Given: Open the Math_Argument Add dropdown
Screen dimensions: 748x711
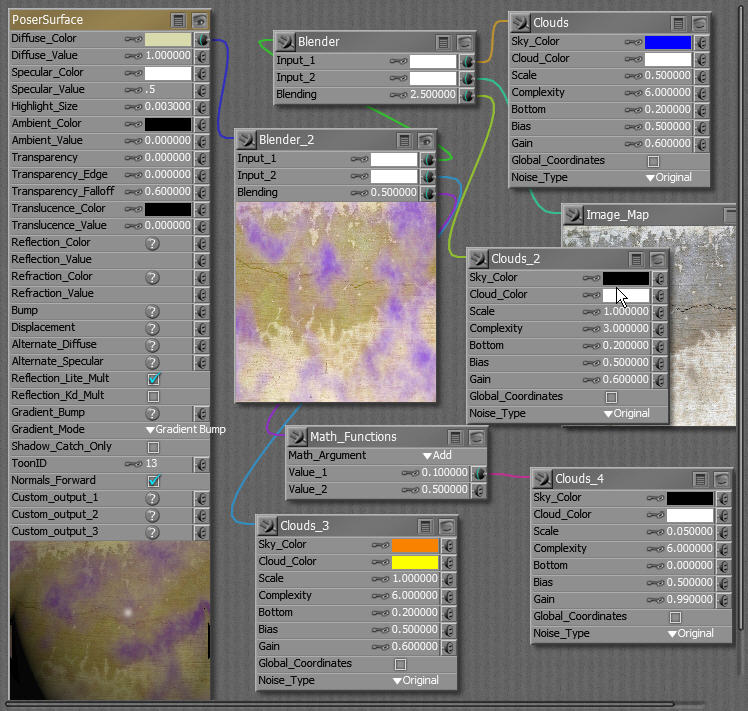Looking at the screenshot, I should coord(437,456).
